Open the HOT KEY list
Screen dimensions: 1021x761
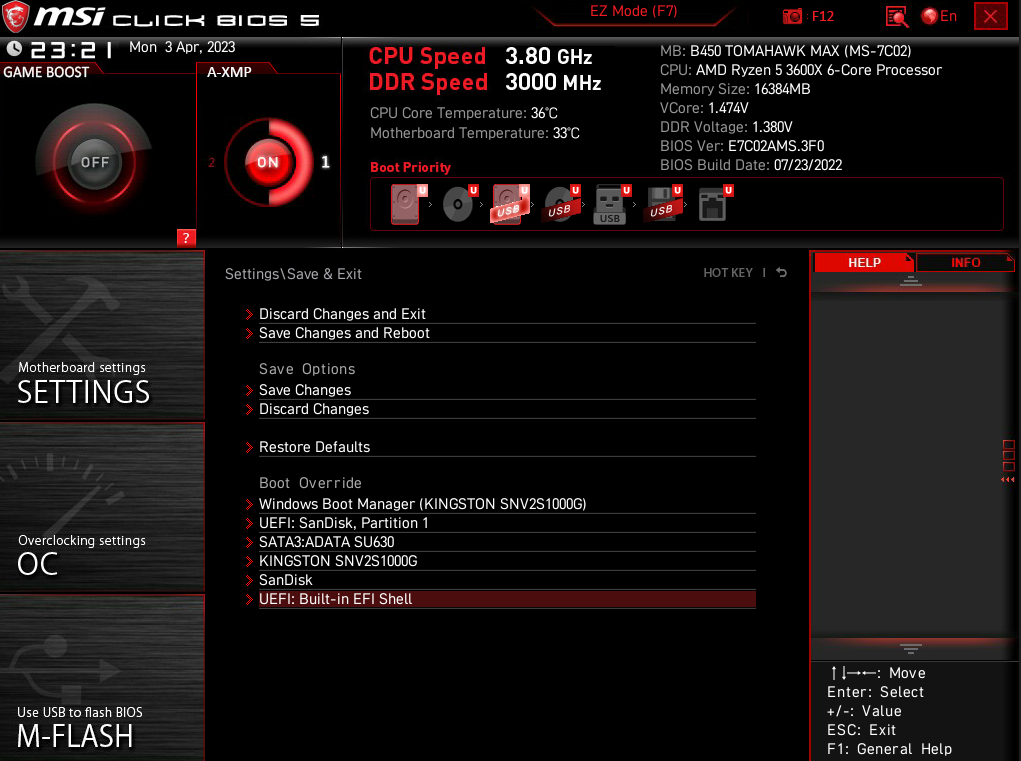(x=727, y=273)
